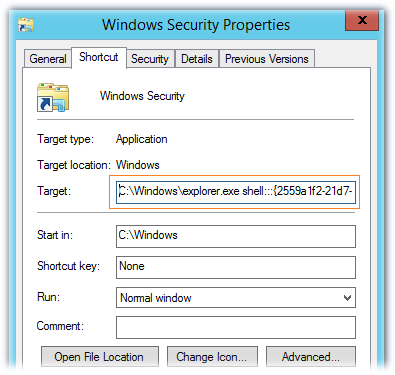Click the Open File Location button
This screenshot has width=395, height=375.
point(100,357)
